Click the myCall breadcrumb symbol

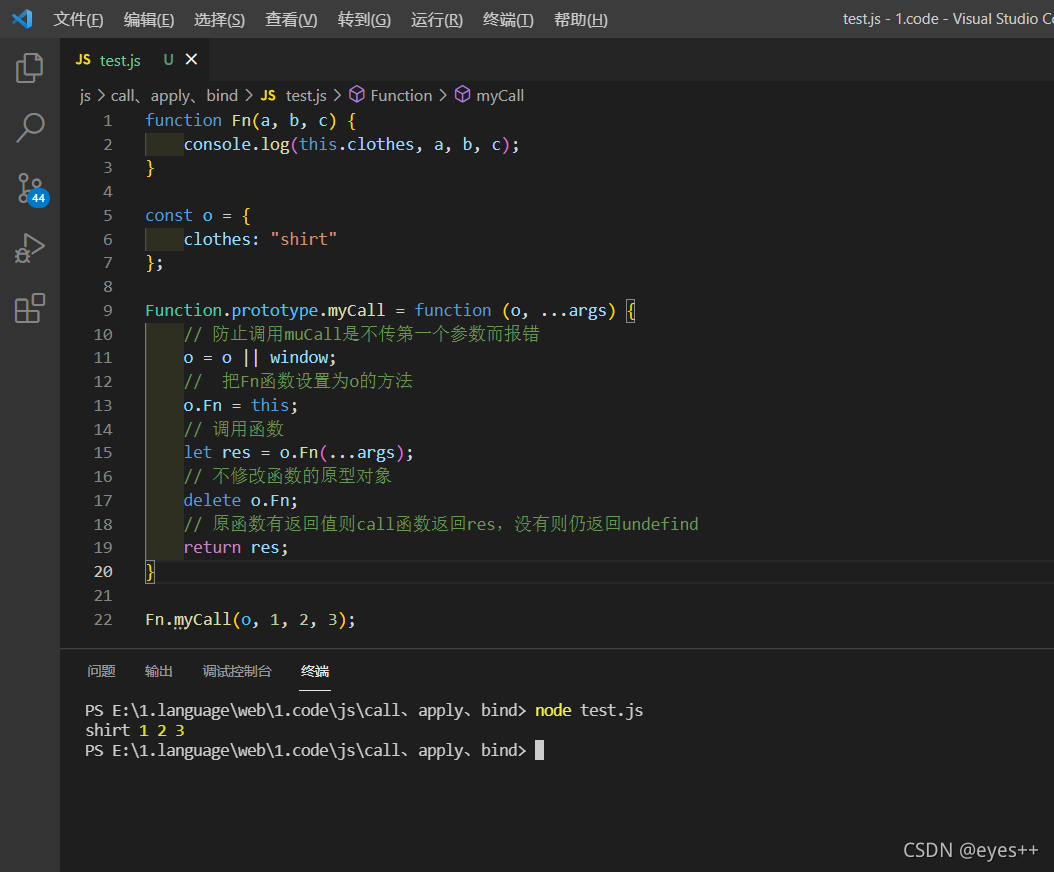click(x=489, y=95)
